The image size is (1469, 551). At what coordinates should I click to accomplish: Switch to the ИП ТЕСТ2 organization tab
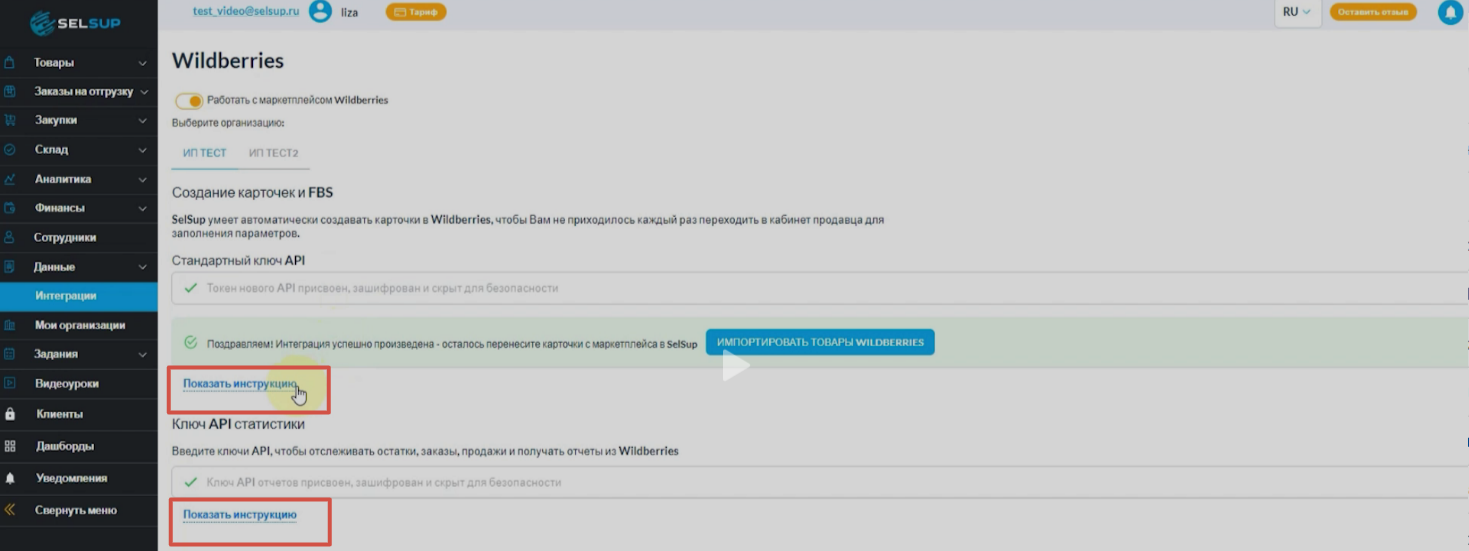coord(274,153)
